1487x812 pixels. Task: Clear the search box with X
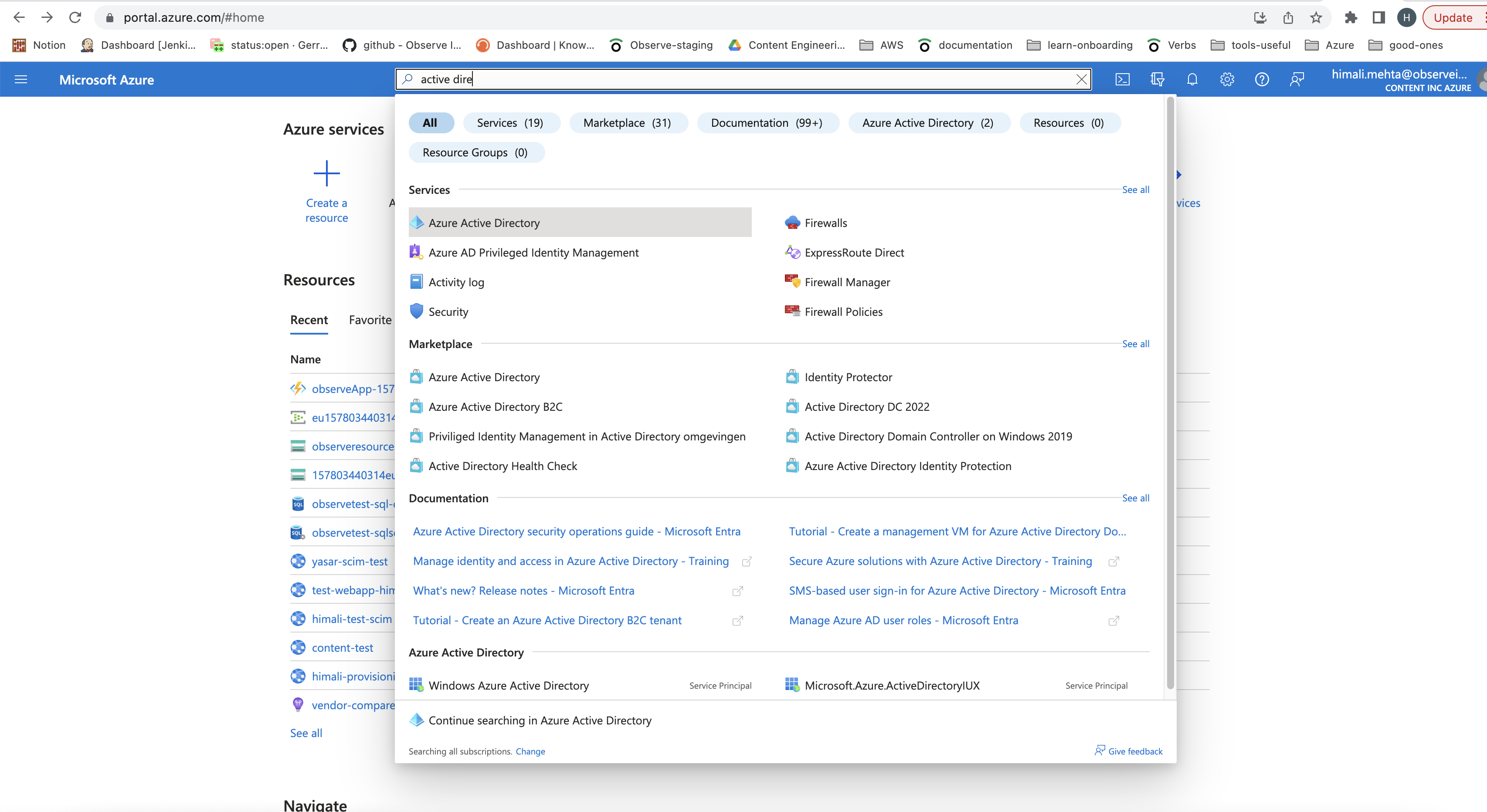(1082, 80)
